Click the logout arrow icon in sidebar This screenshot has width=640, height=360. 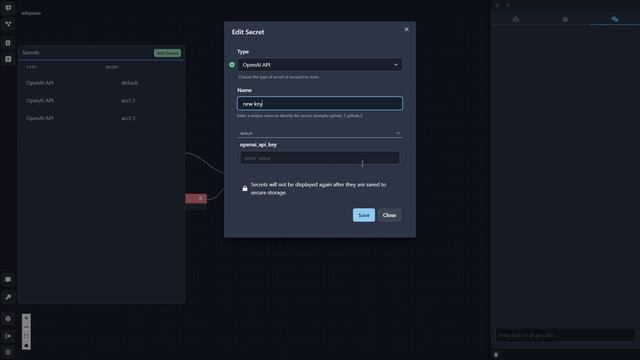8,336
